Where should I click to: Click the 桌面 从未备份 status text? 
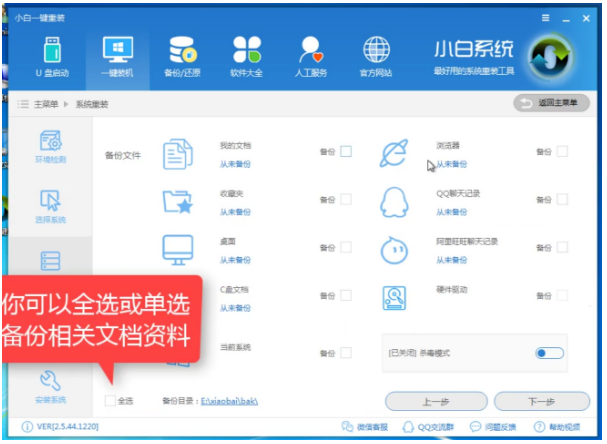235,260
